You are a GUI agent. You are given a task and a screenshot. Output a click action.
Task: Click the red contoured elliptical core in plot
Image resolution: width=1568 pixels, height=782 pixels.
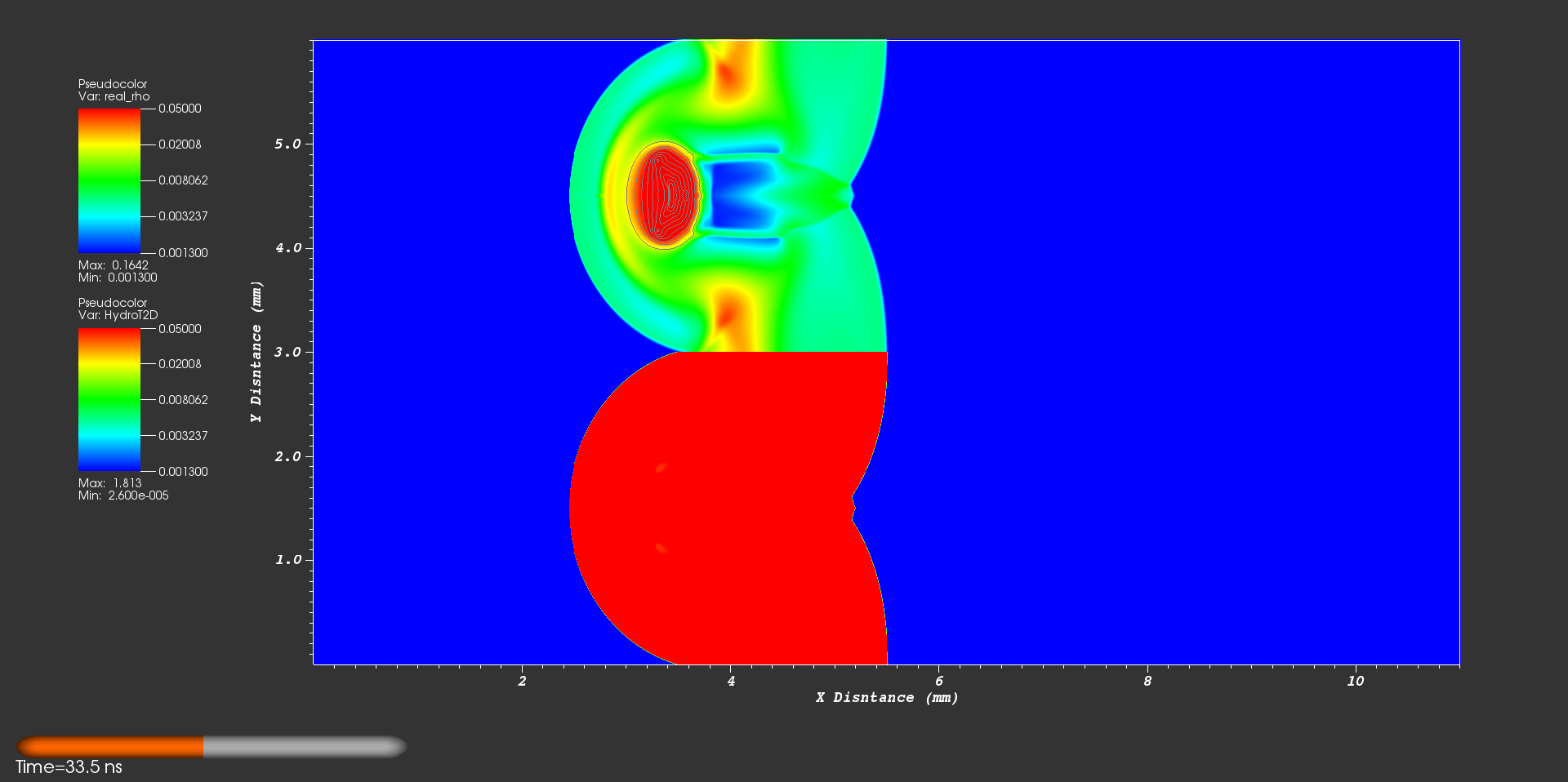tap(663, 196)
